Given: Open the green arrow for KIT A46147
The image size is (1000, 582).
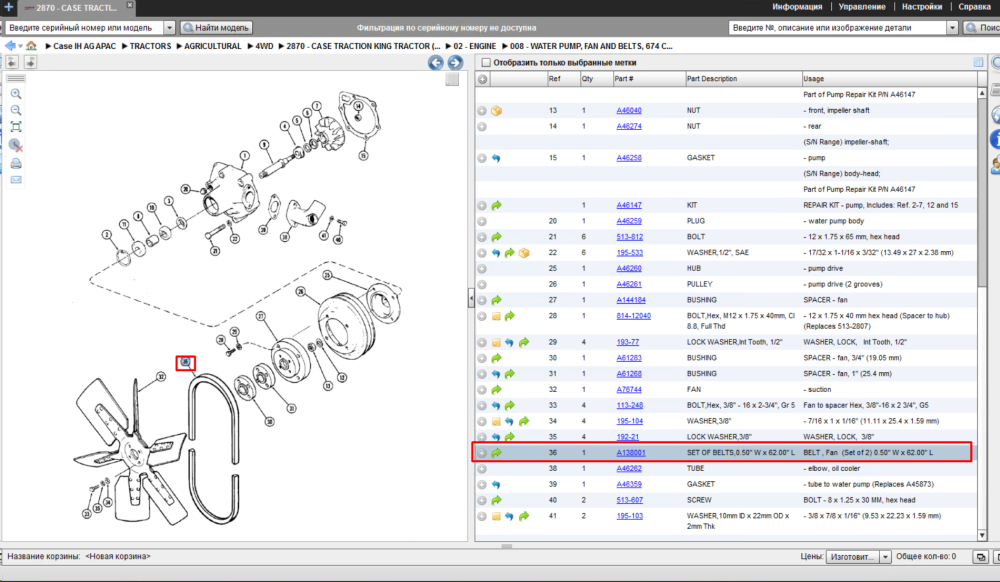Looking at the screenshot, I should tap(496, 205).
